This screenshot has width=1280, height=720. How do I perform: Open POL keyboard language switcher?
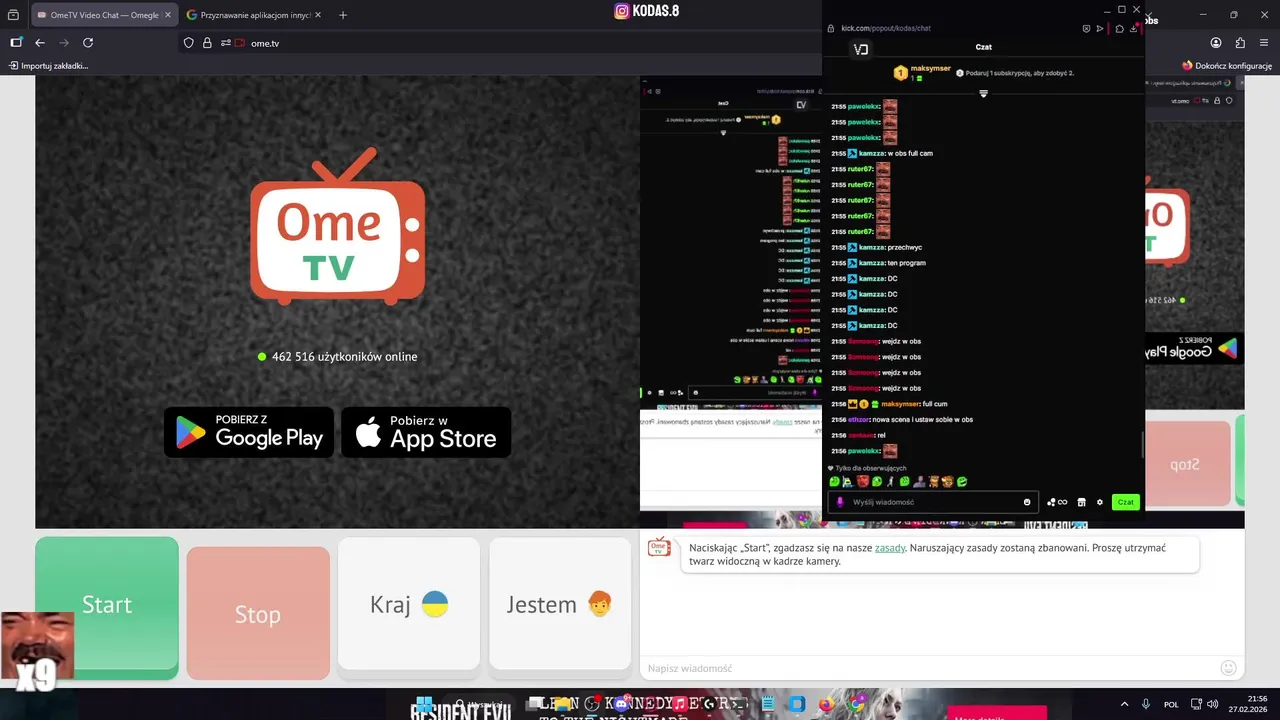[1171, 704]
